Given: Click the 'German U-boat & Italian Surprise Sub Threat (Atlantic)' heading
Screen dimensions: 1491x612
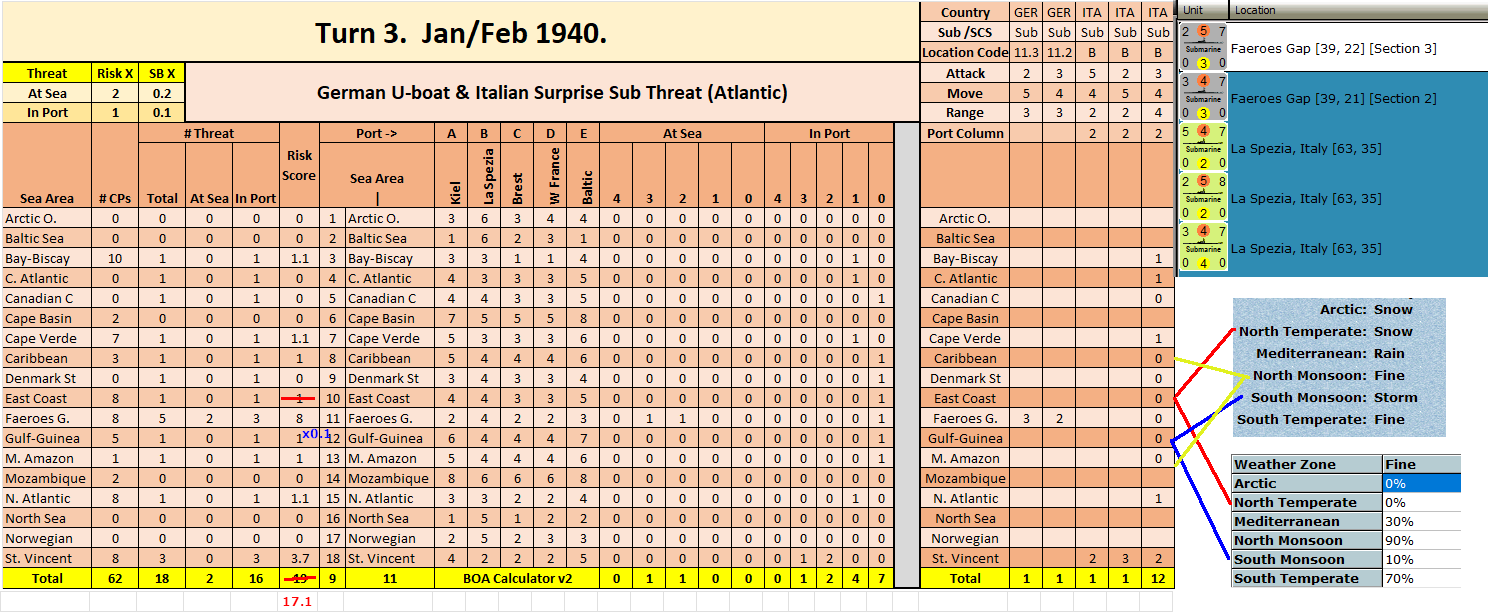Looking at the screenshot, I should click(x=552, y=93).
